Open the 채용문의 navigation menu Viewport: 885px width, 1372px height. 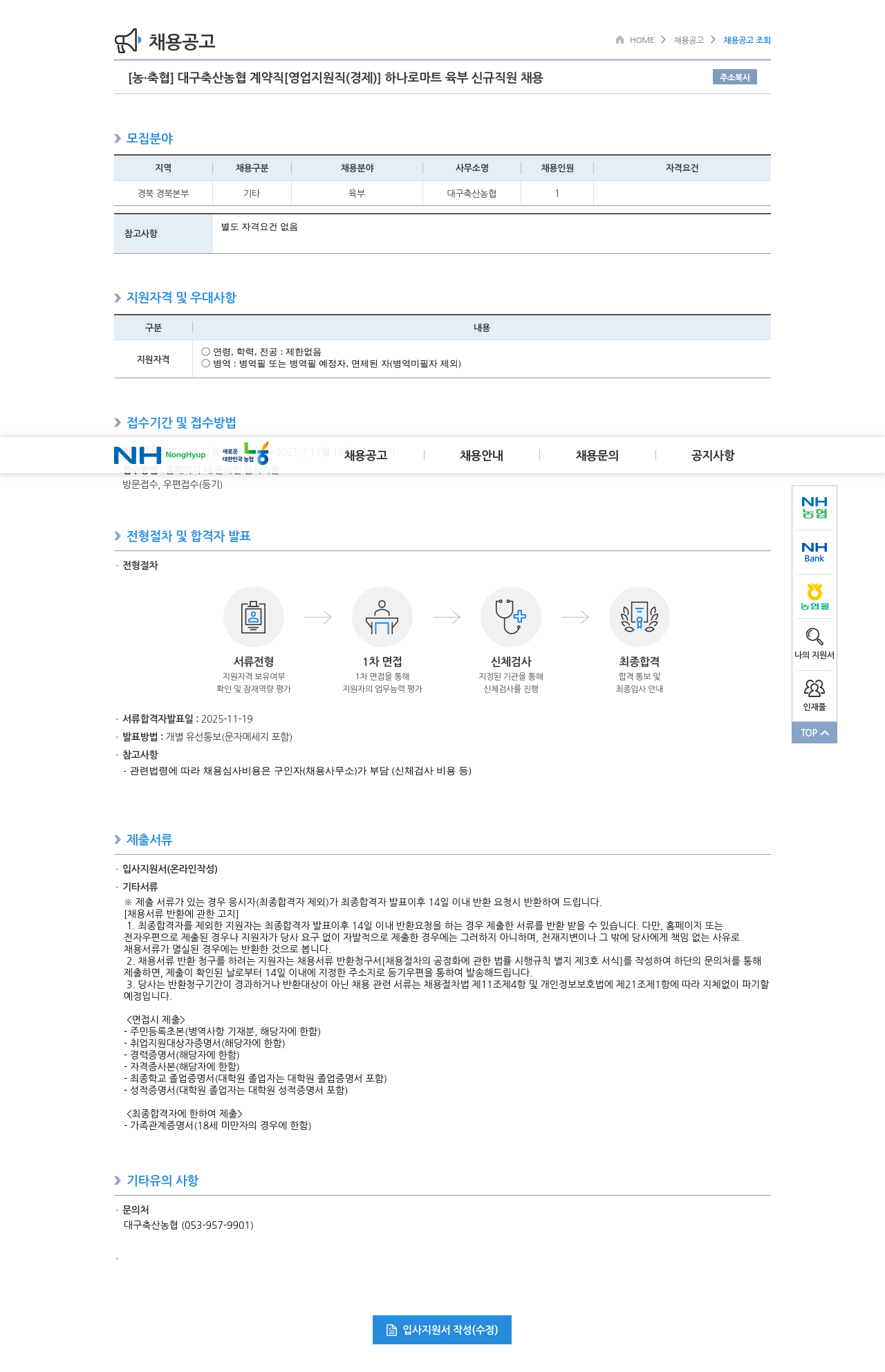click(597, 455)
